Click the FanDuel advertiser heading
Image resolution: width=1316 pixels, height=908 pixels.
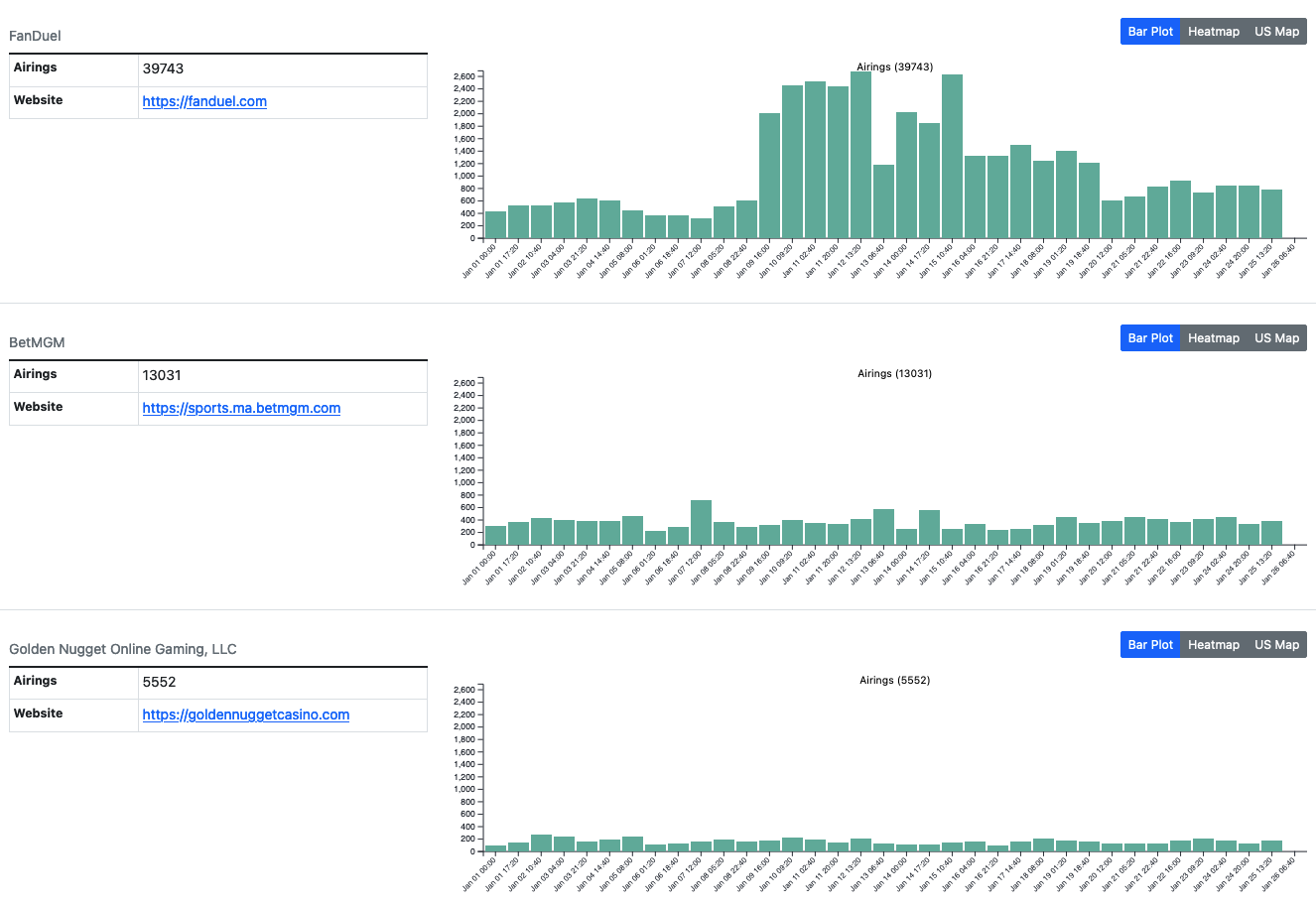[35, 36]
